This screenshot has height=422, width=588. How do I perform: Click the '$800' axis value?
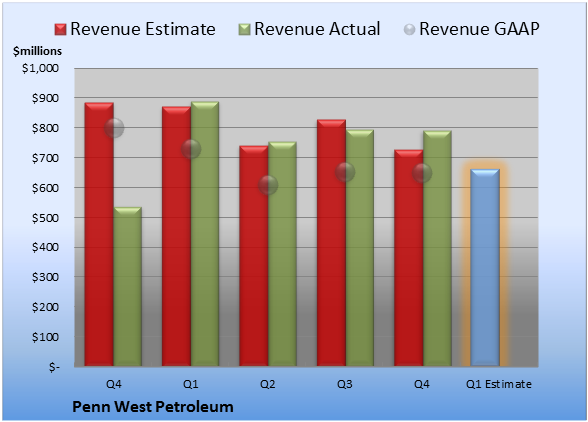(x=45, y=128)
